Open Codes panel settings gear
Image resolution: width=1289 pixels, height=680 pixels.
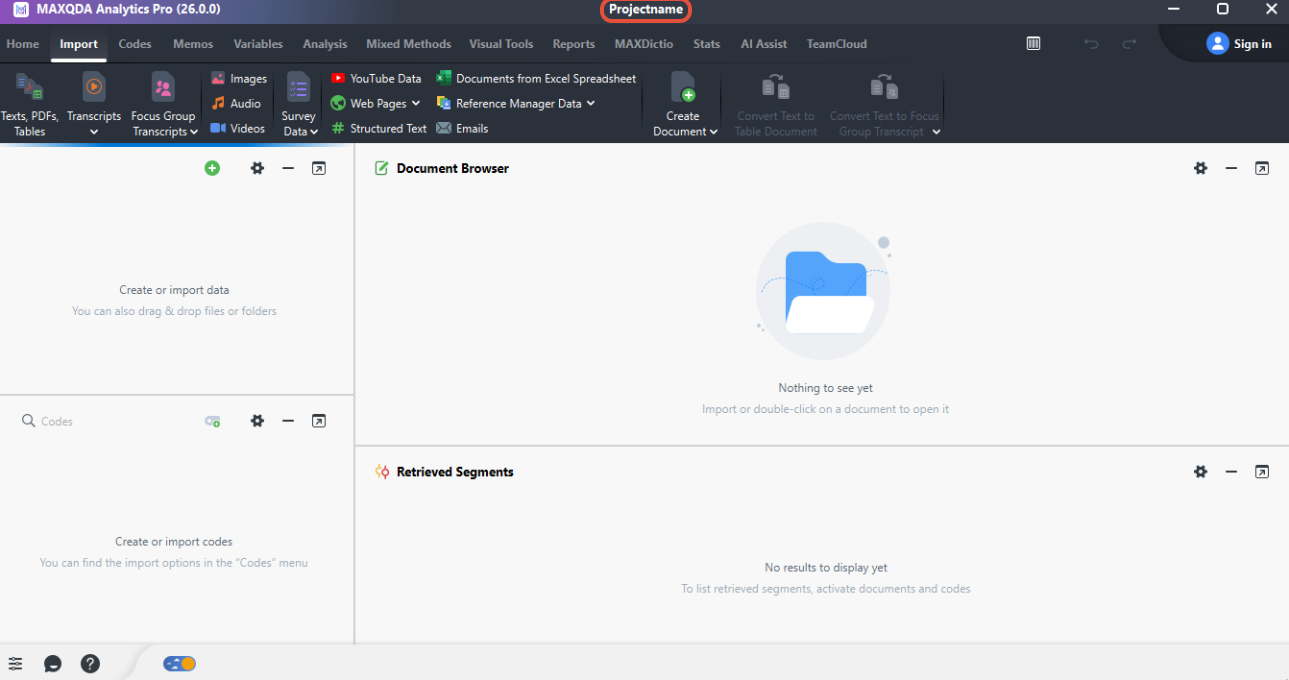(x=257, y=421)
